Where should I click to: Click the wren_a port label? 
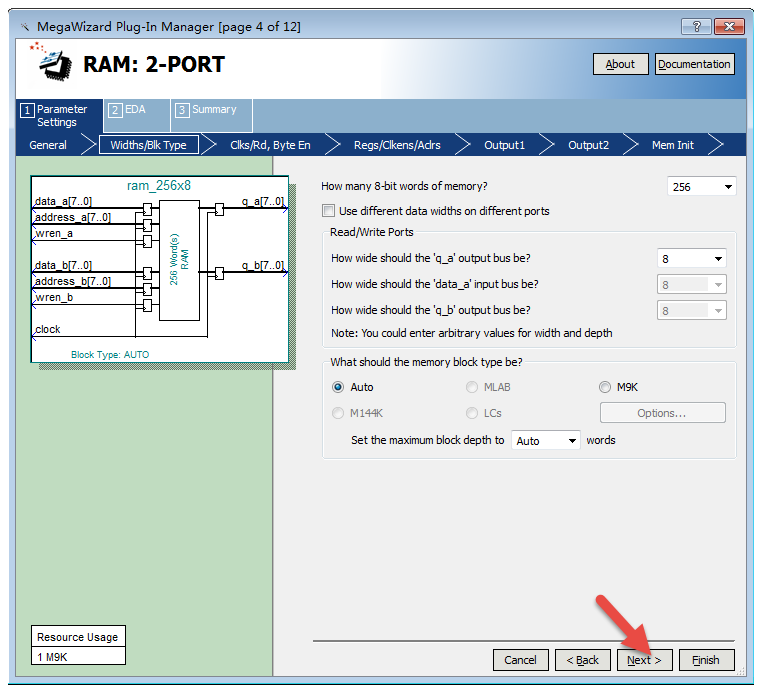coord(54,233)
